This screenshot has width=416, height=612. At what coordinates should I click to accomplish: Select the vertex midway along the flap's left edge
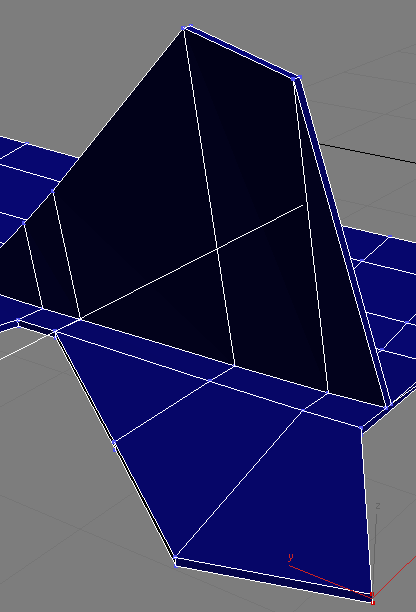pyautogui.click(x=114, y=442)
